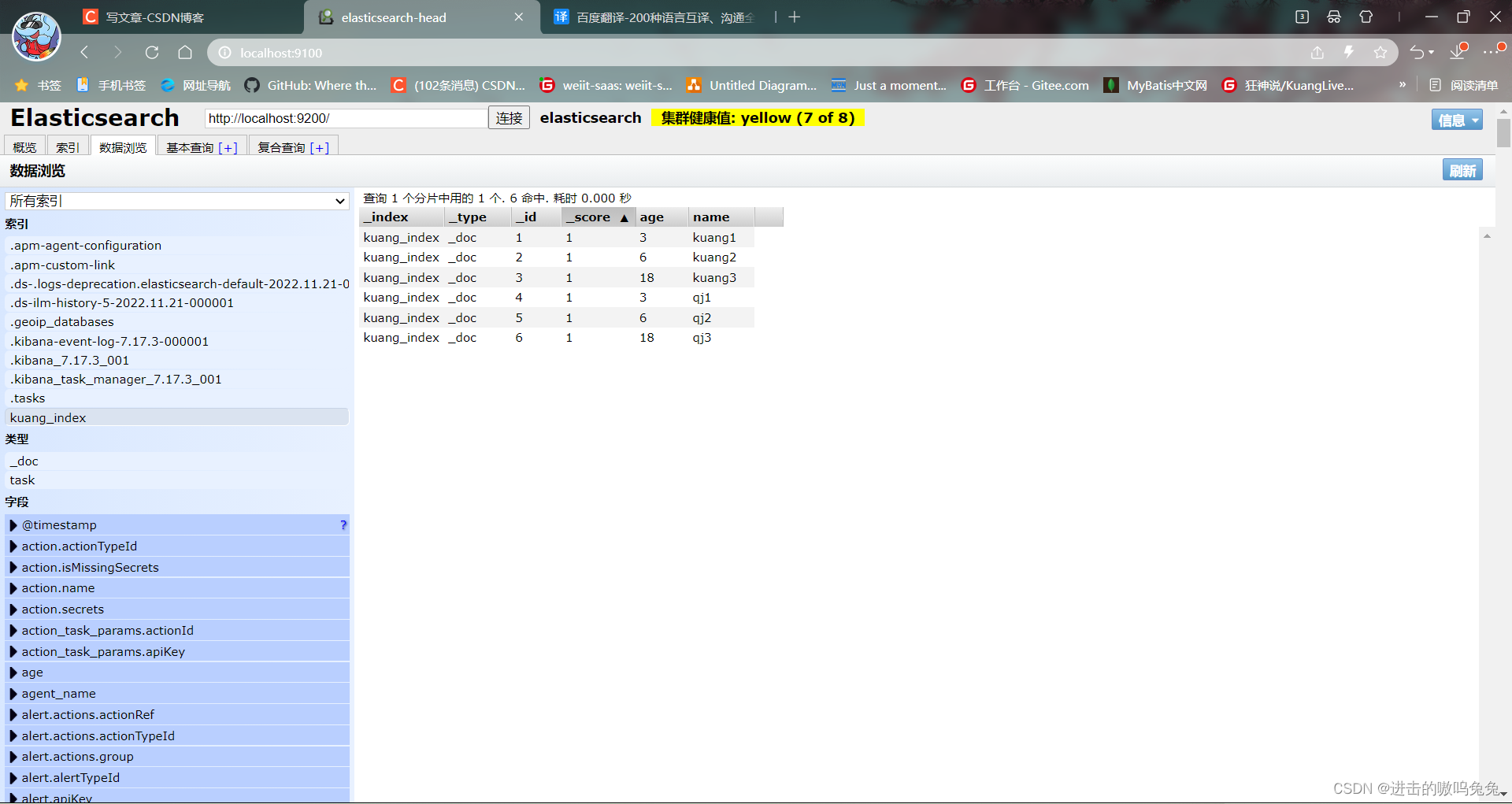The height and width of the screenshot is (804, 1512).
Task: Open the 信息 dropdown button
Action: 1456,120
